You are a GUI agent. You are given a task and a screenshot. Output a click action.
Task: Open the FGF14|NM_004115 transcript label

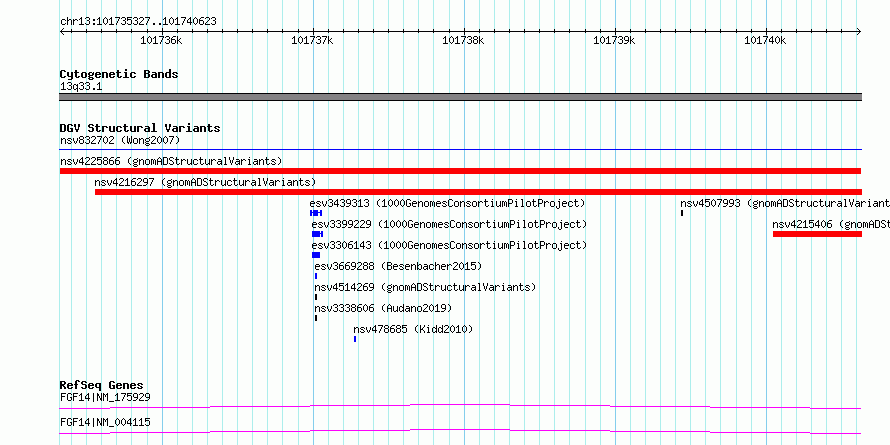tap(105, 422)
